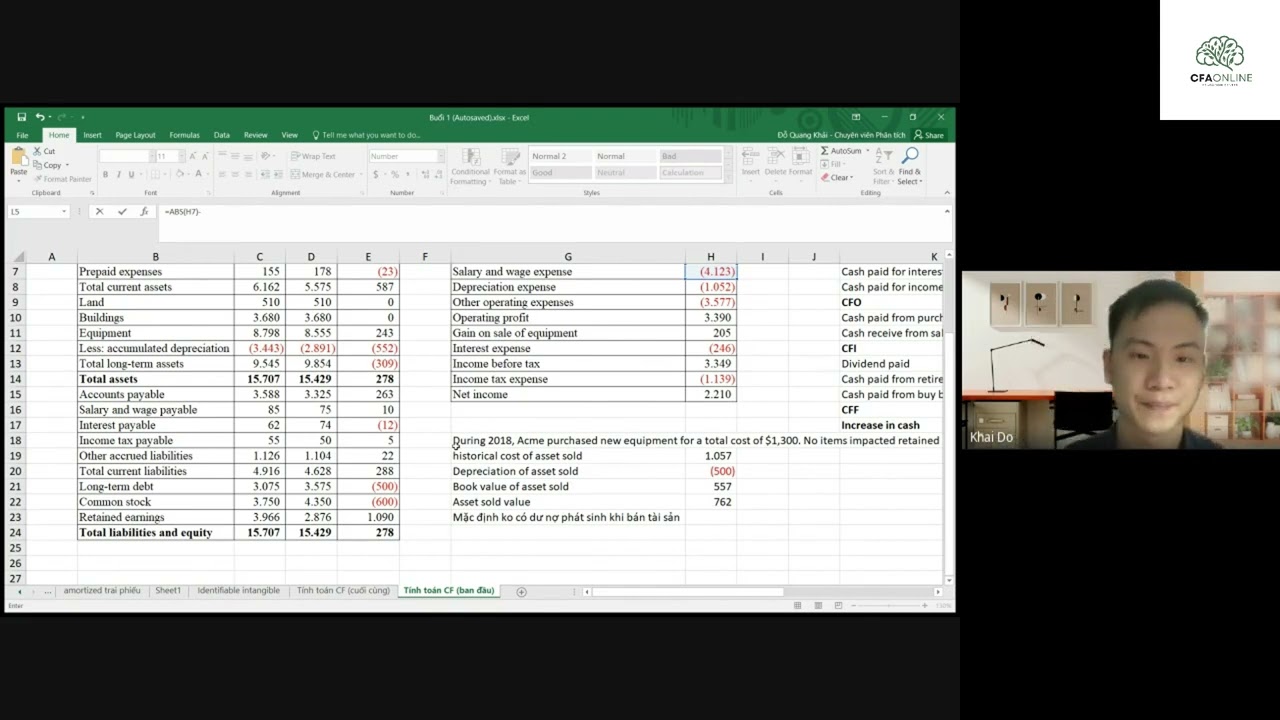Open the fill color dropdown
1280x720 pixels.
(x=187, y=174)
